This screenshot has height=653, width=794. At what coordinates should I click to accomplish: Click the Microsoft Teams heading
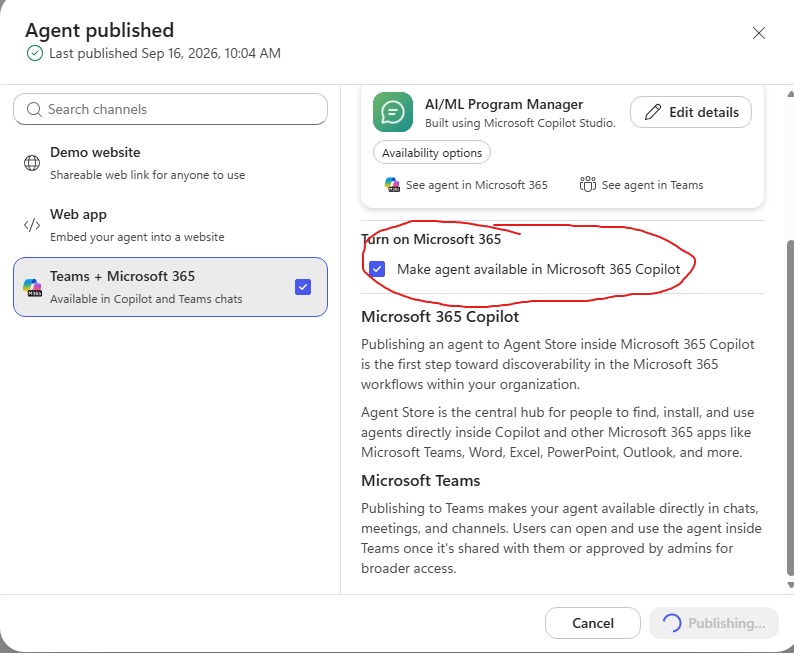click(x=420, y=480)
